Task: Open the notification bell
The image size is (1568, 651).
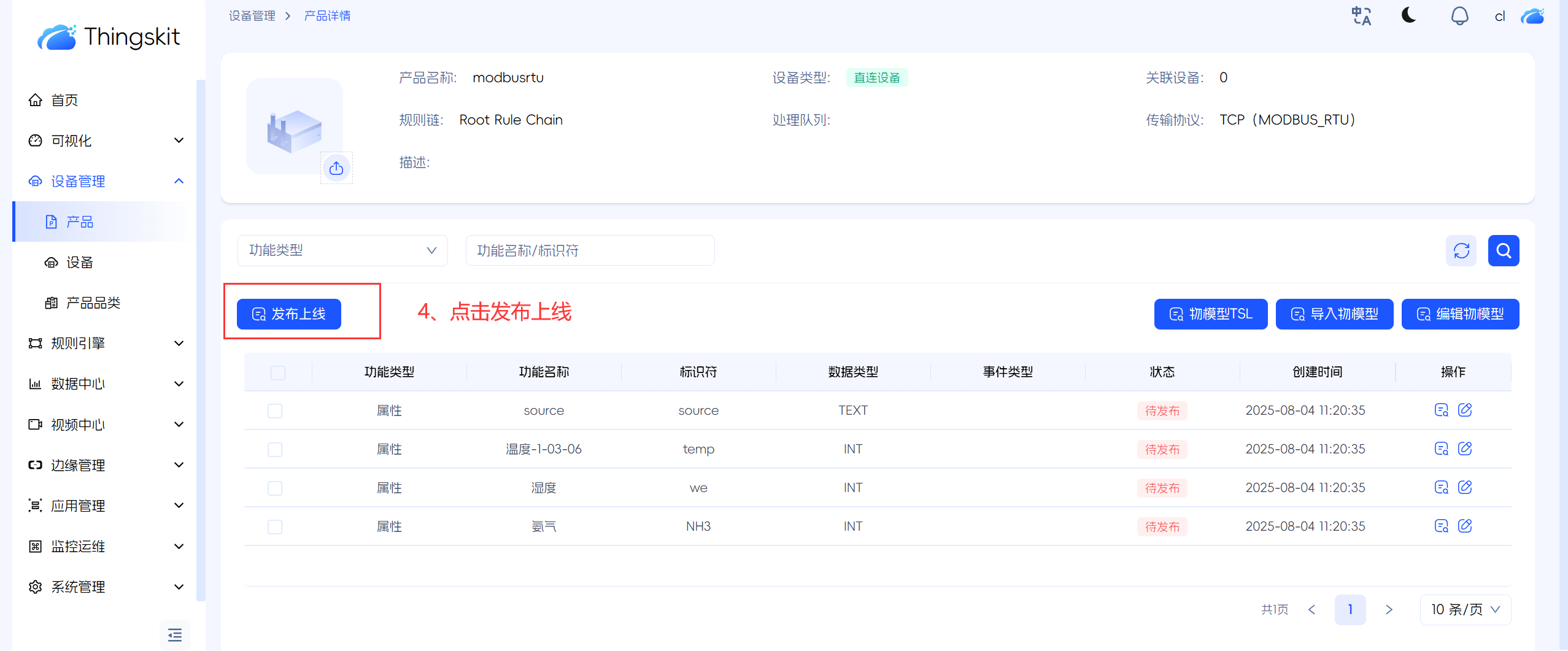Action: 1459,16
